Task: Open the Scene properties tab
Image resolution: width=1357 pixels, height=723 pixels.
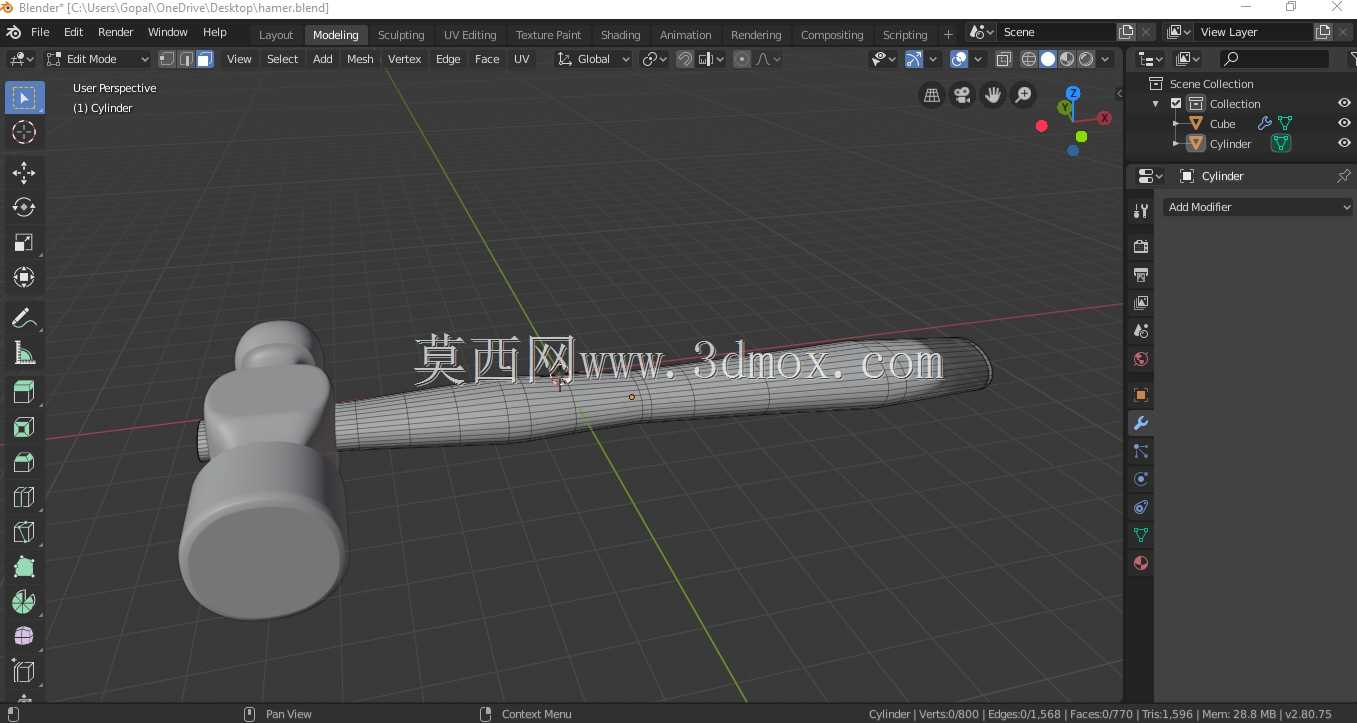Action: [x=1140, y=331]
